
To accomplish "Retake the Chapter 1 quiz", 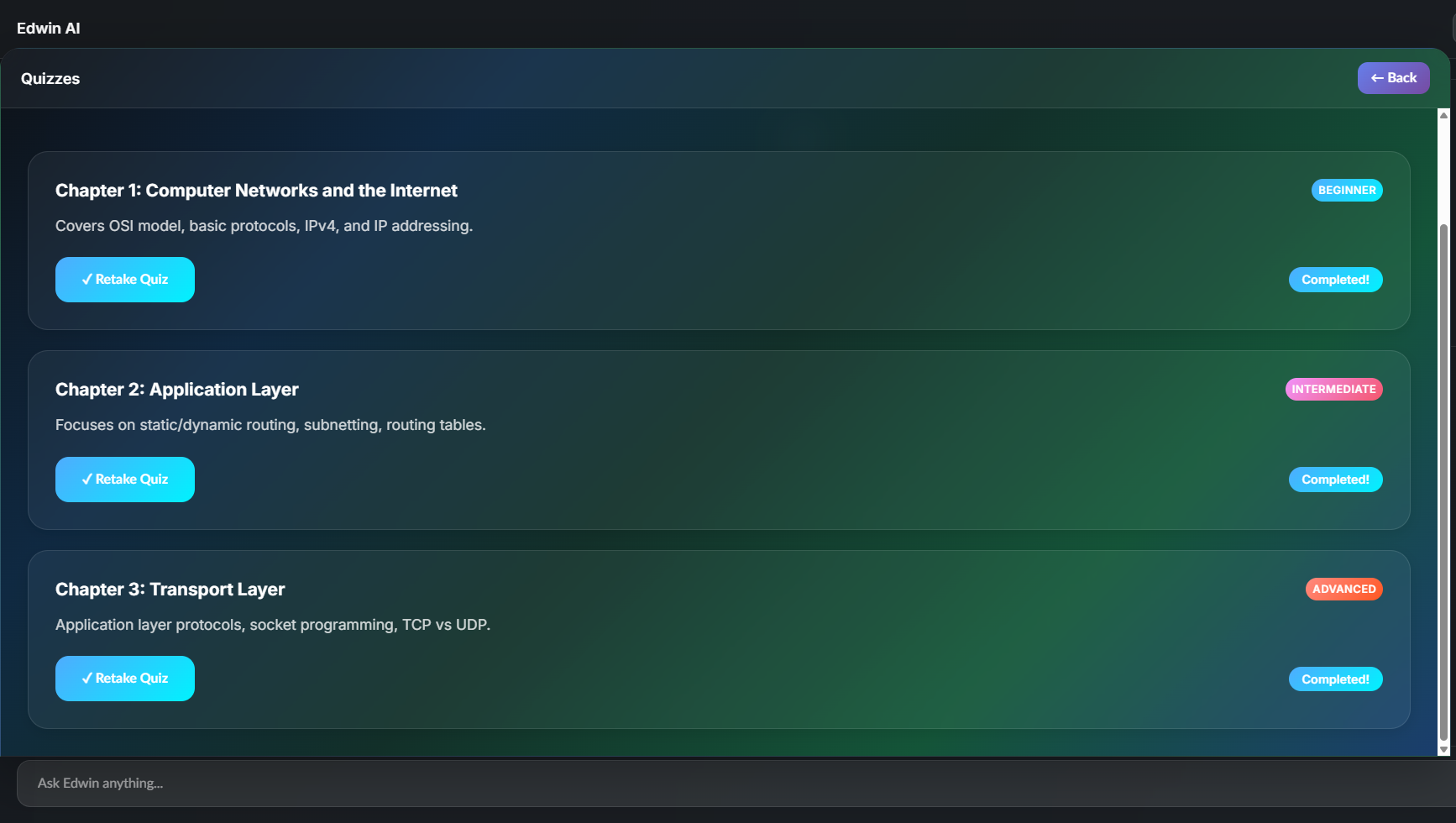I will point(125,280).
